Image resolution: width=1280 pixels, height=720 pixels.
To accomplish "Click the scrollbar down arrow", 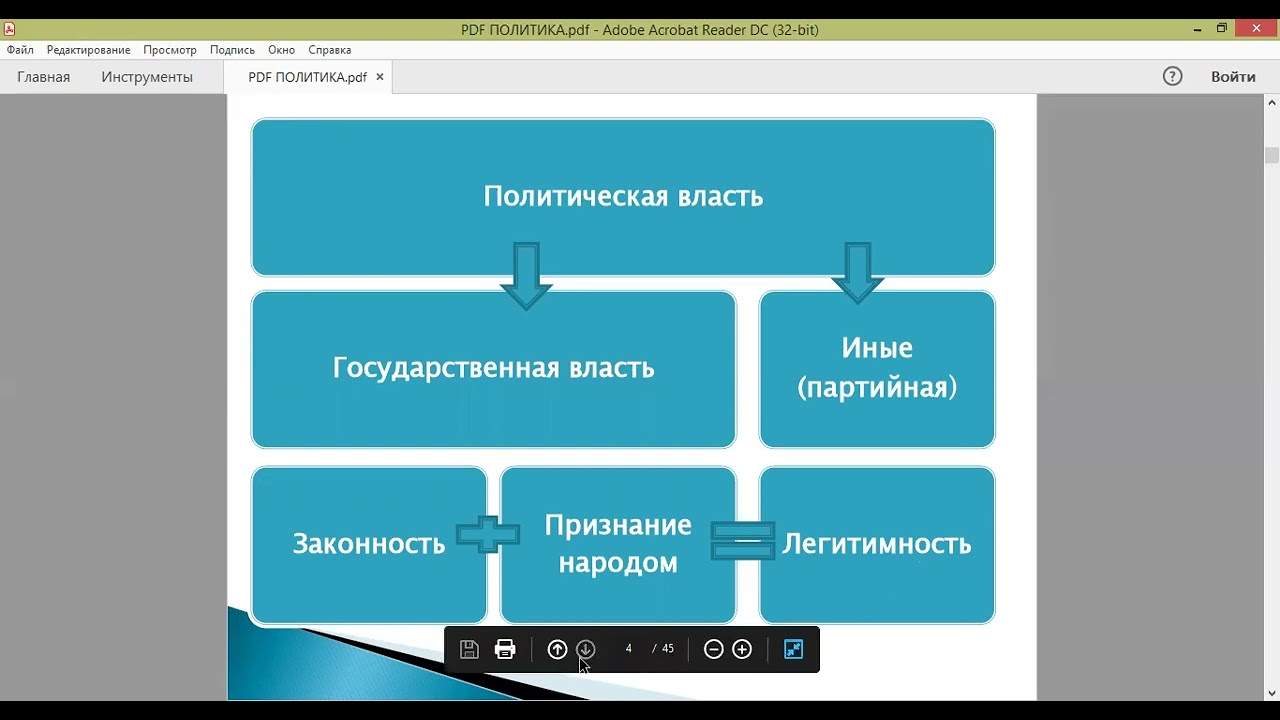I will 1272,693.
